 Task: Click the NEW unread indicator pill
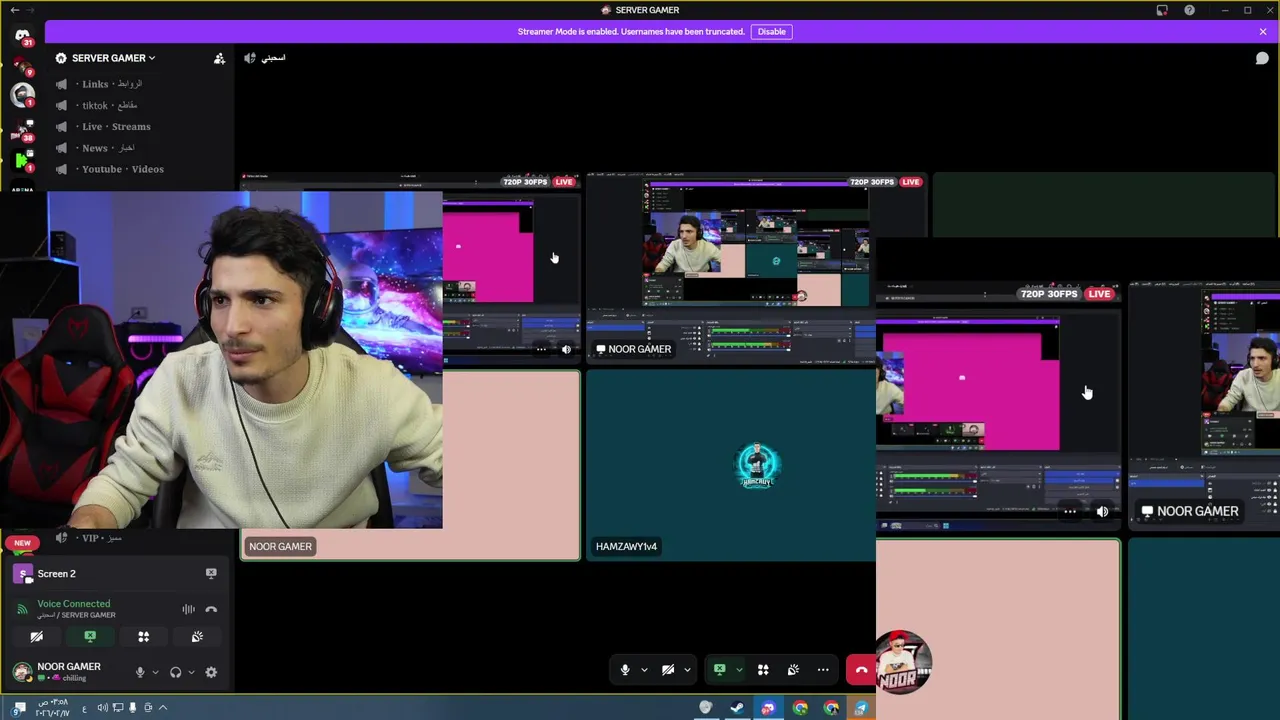[22, 543]
